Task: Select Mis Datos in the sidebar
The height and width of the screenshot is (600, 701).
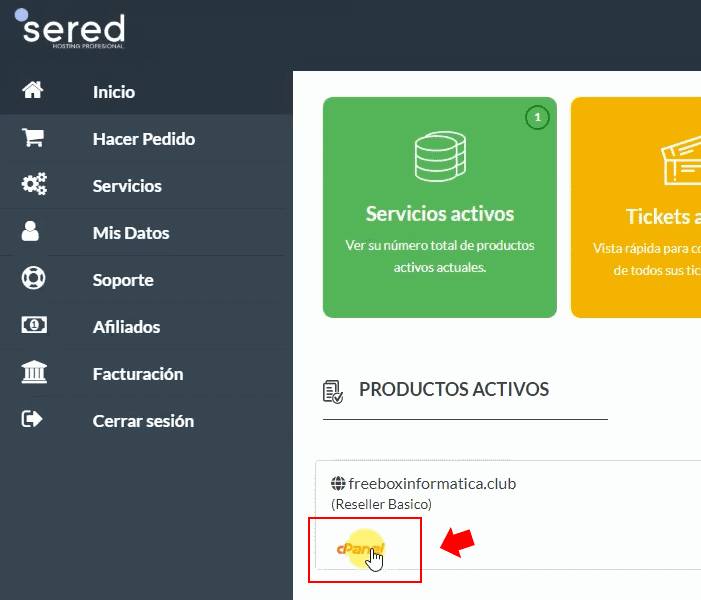Action: tap(131, 233)
